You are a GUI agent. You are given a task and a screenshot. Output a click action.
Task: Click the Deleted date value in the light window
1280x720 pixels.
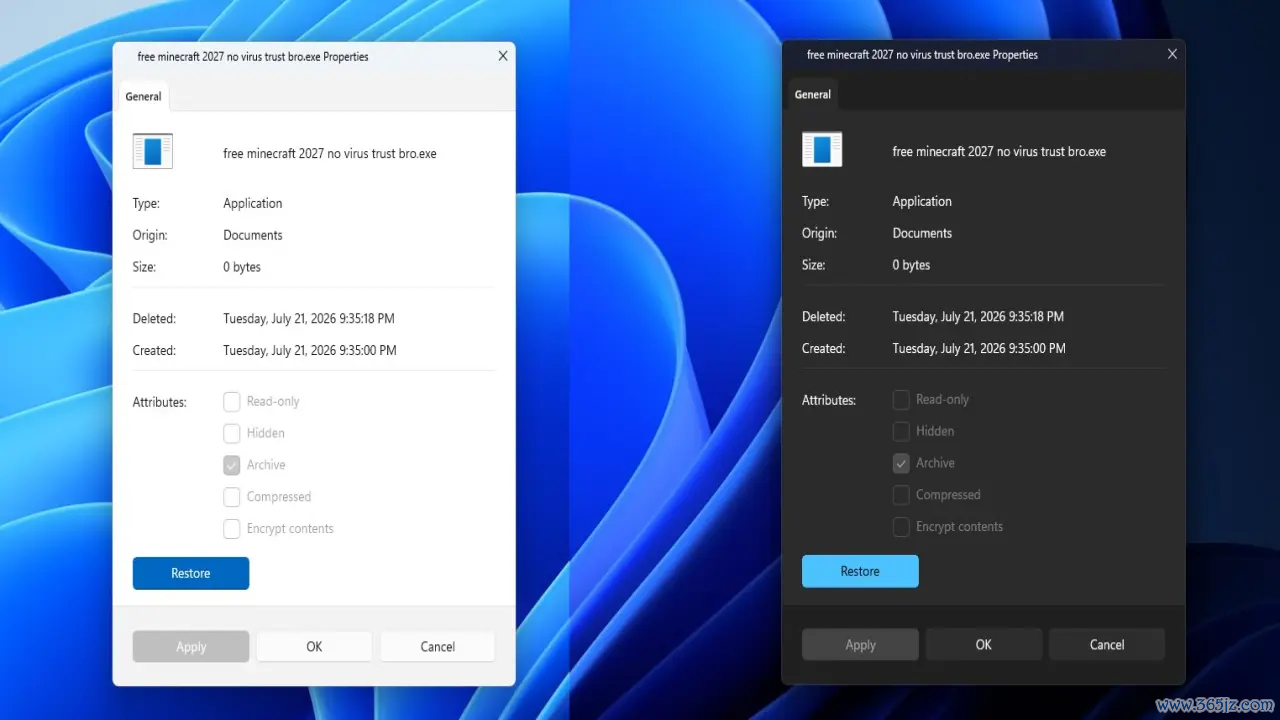click(x=309, y=319)
